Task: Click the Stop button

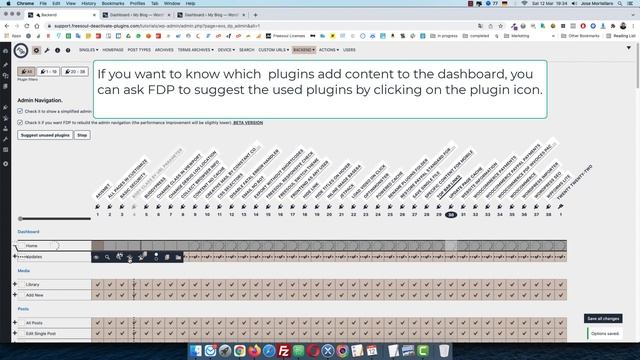Action: point(82,135)
